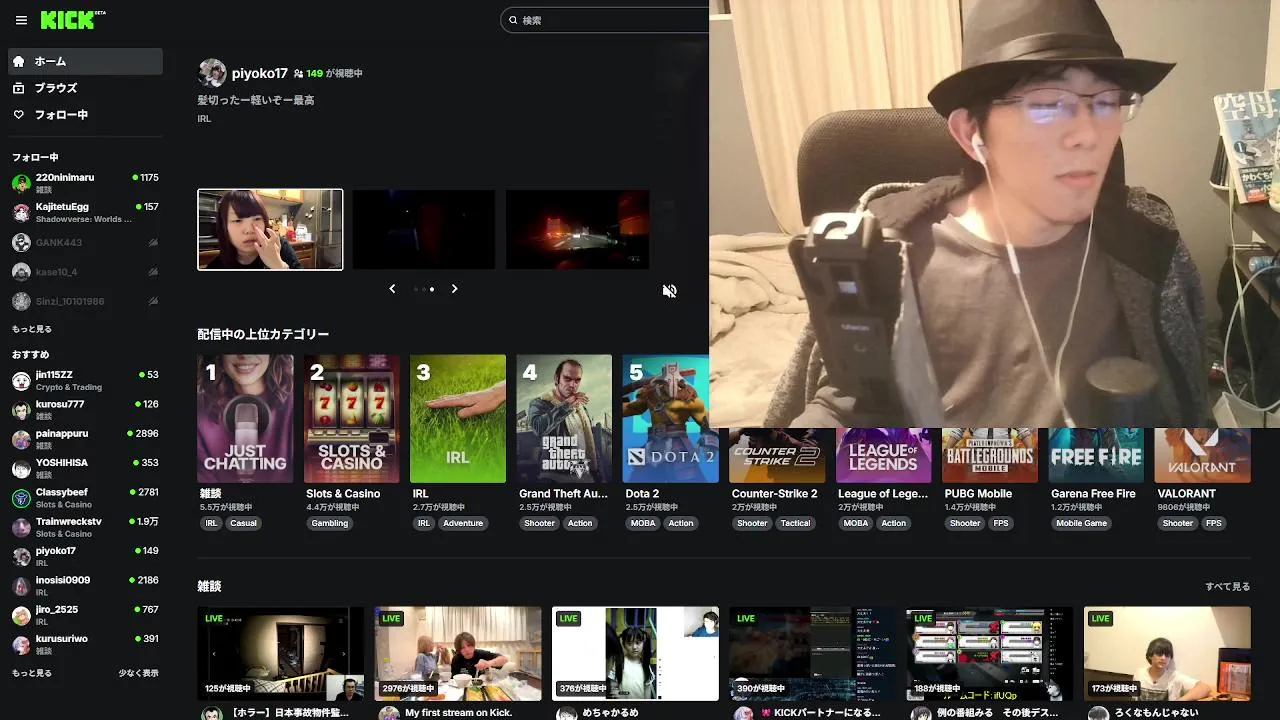This screenshot has height=720, width=1280.
Task: Open Grand Theft Auto category card
Action: coord(564,419)
